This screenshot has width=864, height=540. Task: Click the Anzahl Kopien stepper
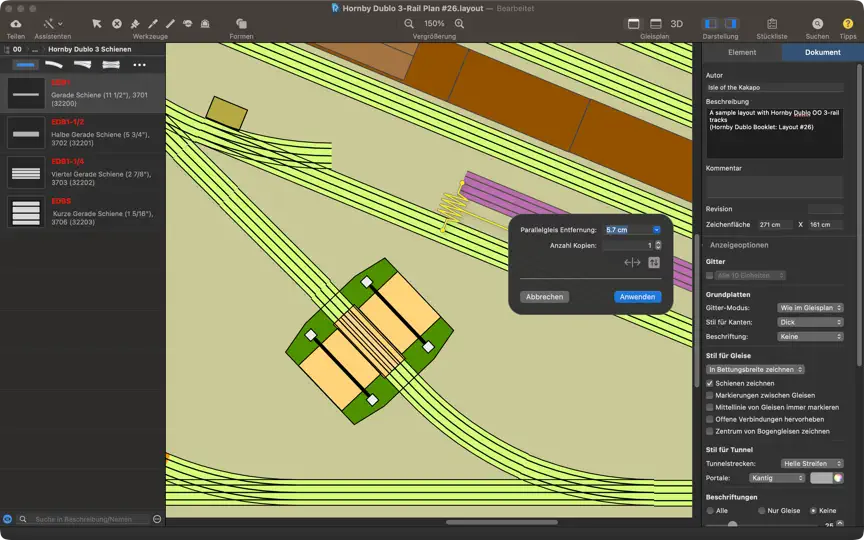pyautogui.click(x=658, y=245)
